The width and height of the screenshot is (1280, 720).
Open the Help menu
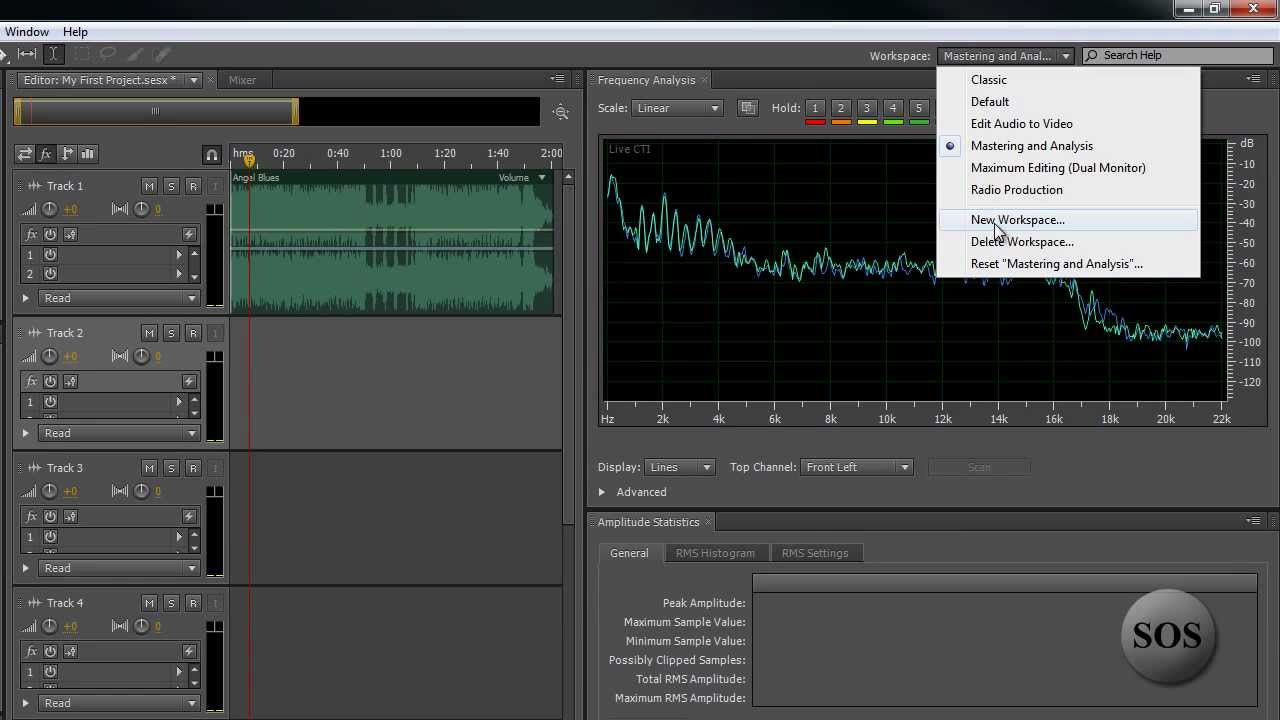[x=75, y=32]
